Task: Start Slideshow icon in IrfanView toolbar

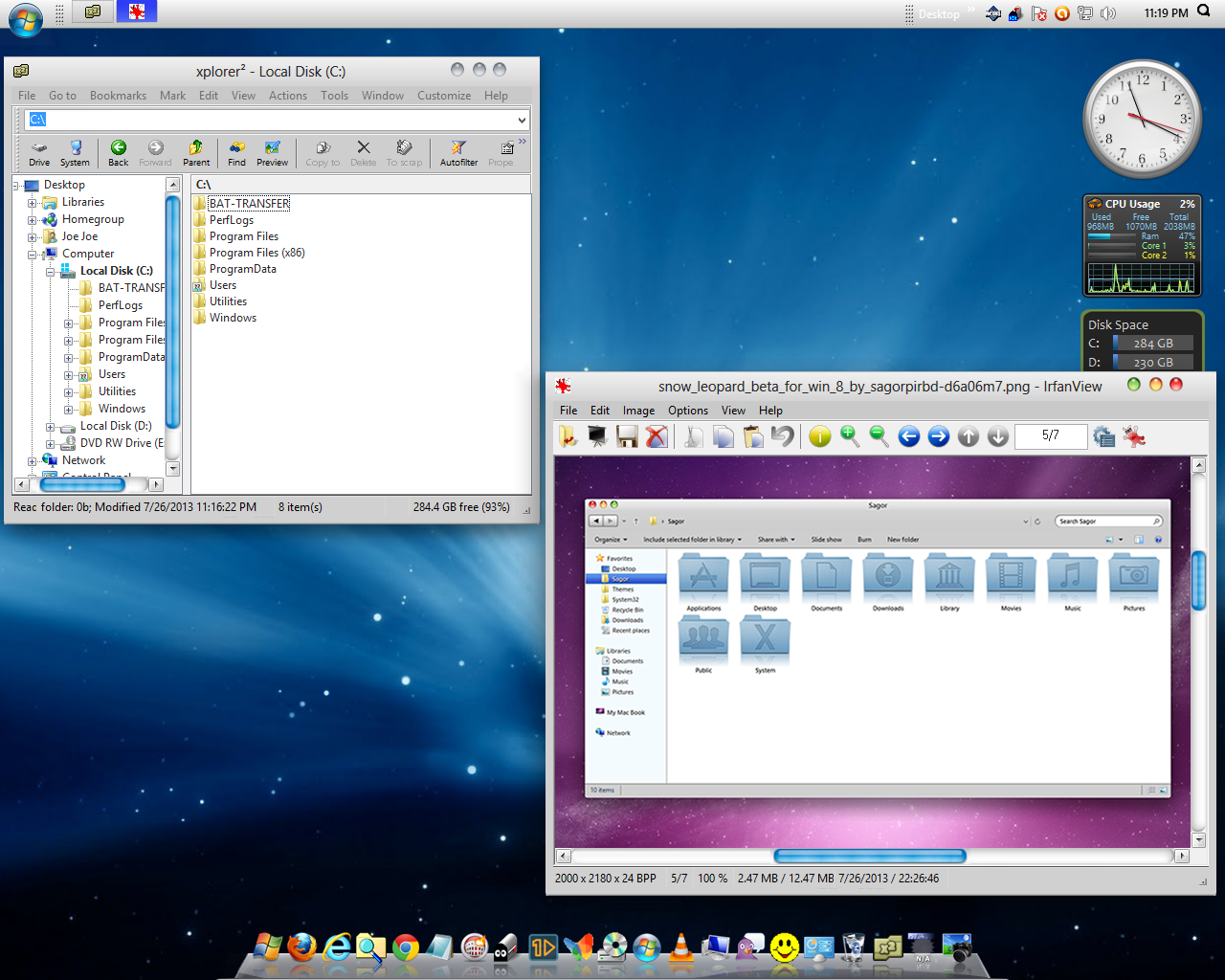Action: pyautogui.click(x=597, y=436)
